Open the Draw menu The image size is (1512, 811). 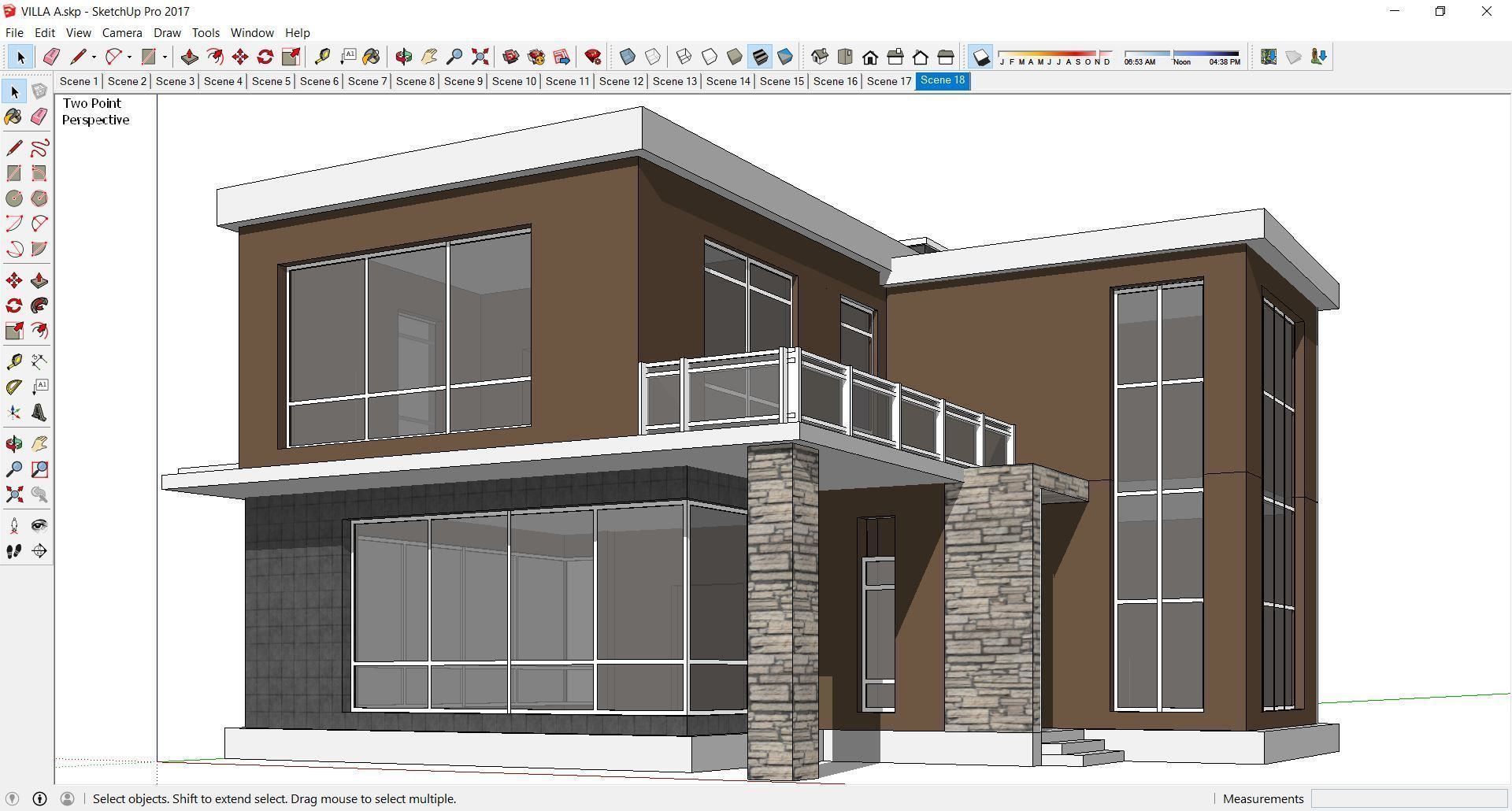[167, 32]
